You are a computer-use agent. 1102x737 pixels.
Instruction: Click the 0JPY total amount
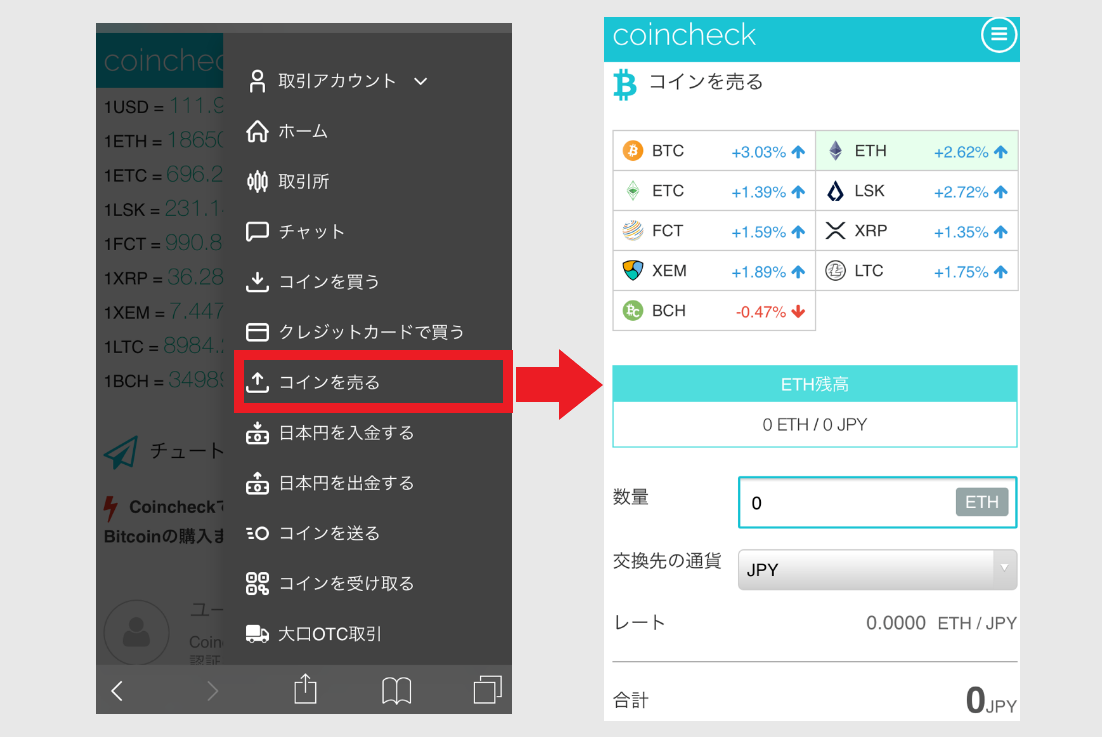[990, 700]
